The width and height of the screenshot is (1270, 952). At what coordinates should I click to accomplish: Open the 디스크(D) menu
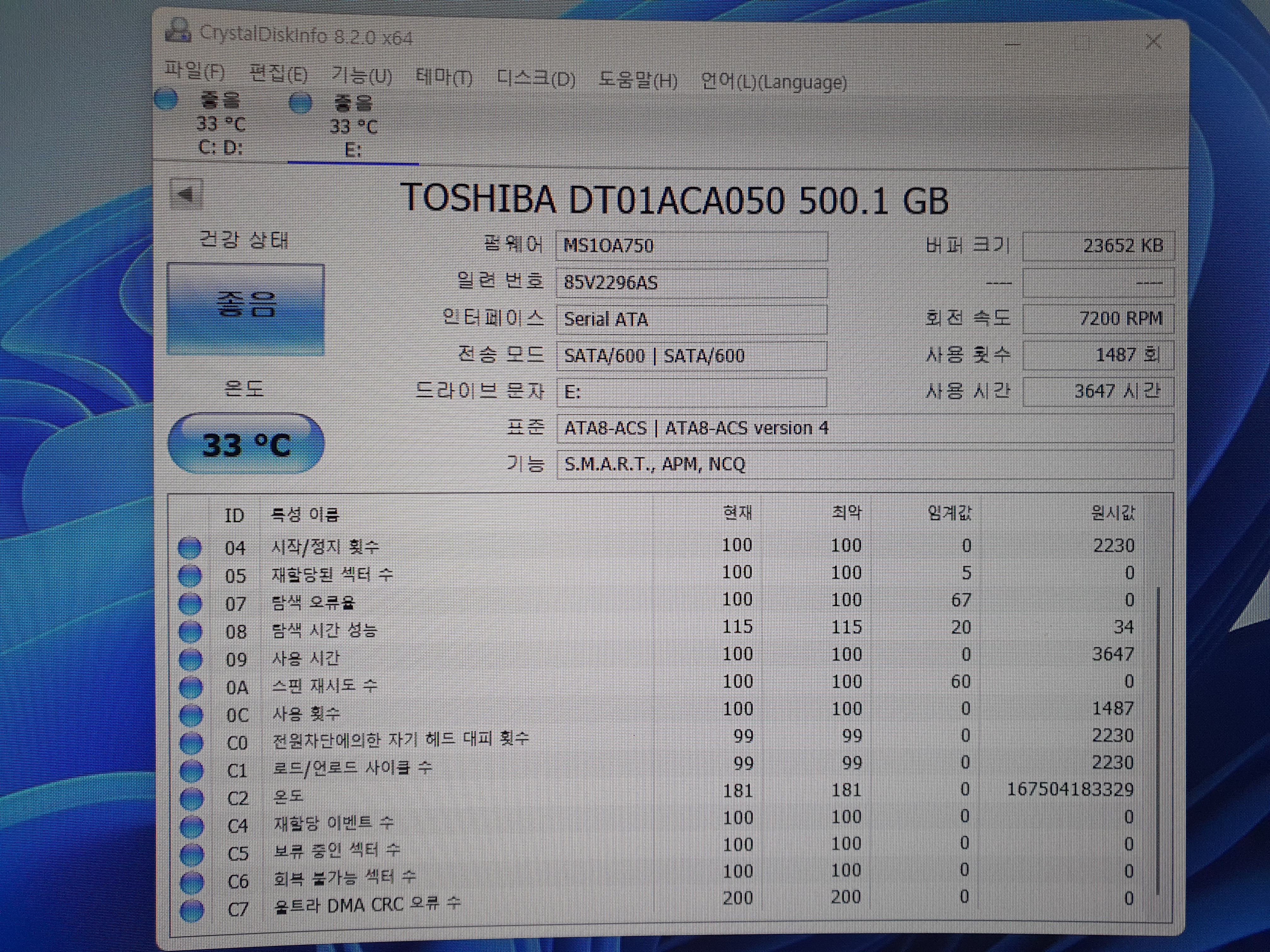[536, 78]
